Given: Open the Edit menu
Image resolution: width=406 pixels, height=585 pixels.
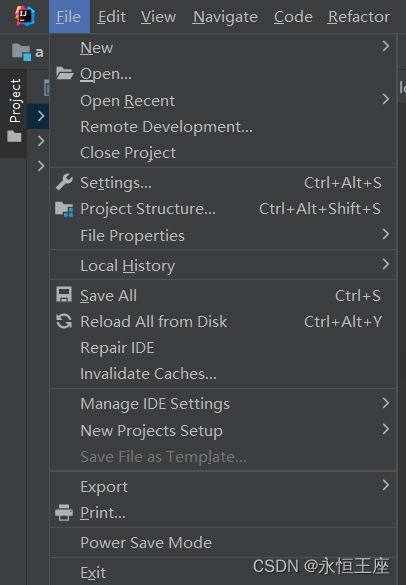Looking at the screenshot, I should [x=112, y=17].
